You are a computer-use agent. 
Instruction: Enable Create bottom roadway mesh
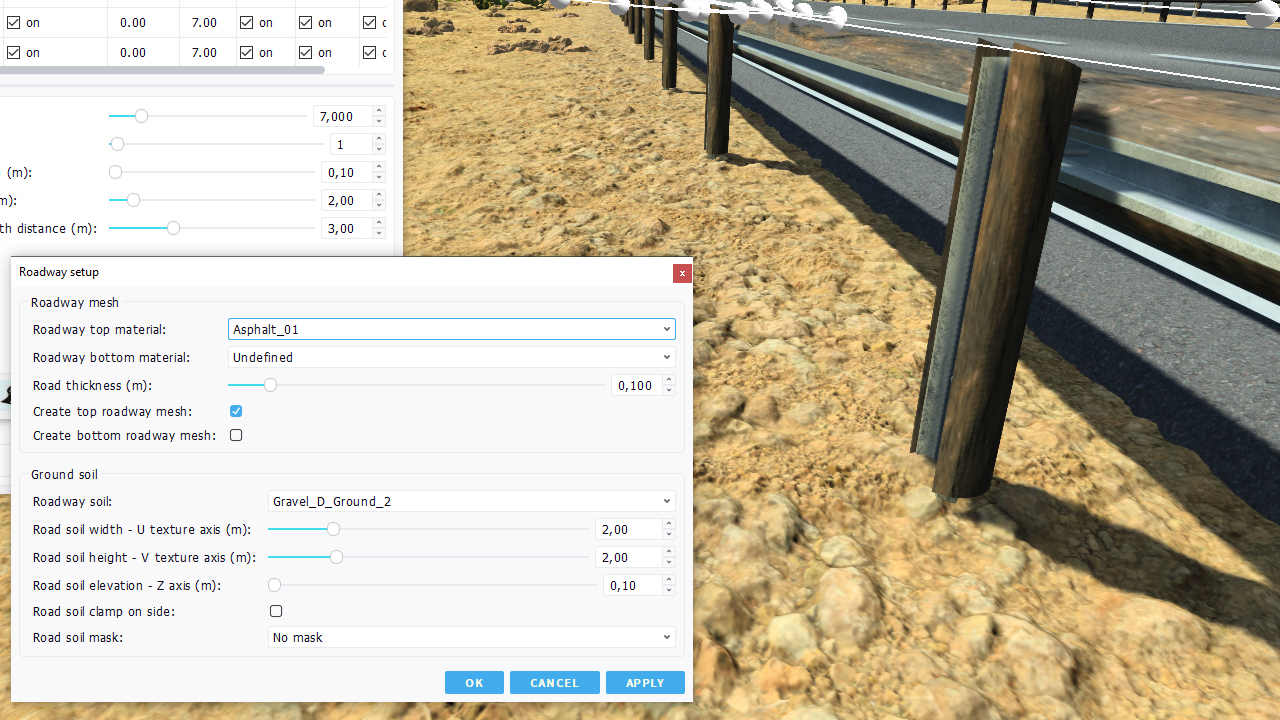236,435
